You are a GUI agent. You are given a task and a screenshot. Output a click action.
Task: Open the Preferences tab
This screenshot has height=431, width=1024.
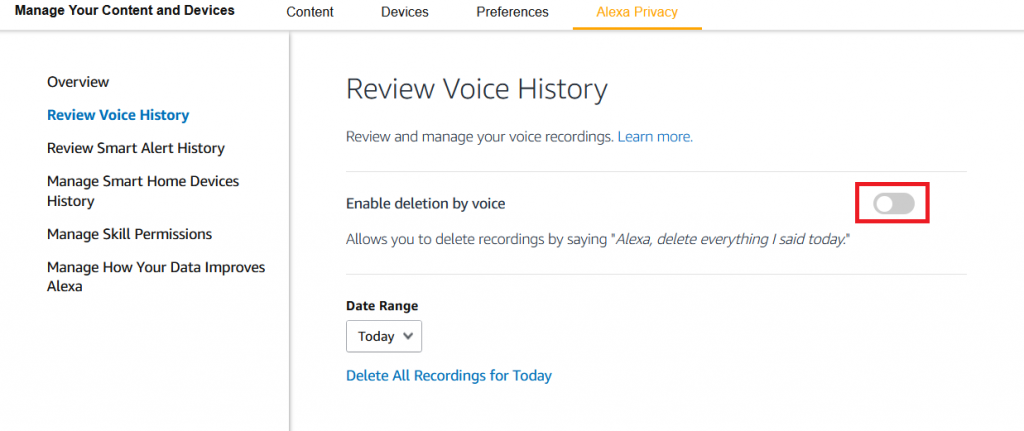click(512, 12)
